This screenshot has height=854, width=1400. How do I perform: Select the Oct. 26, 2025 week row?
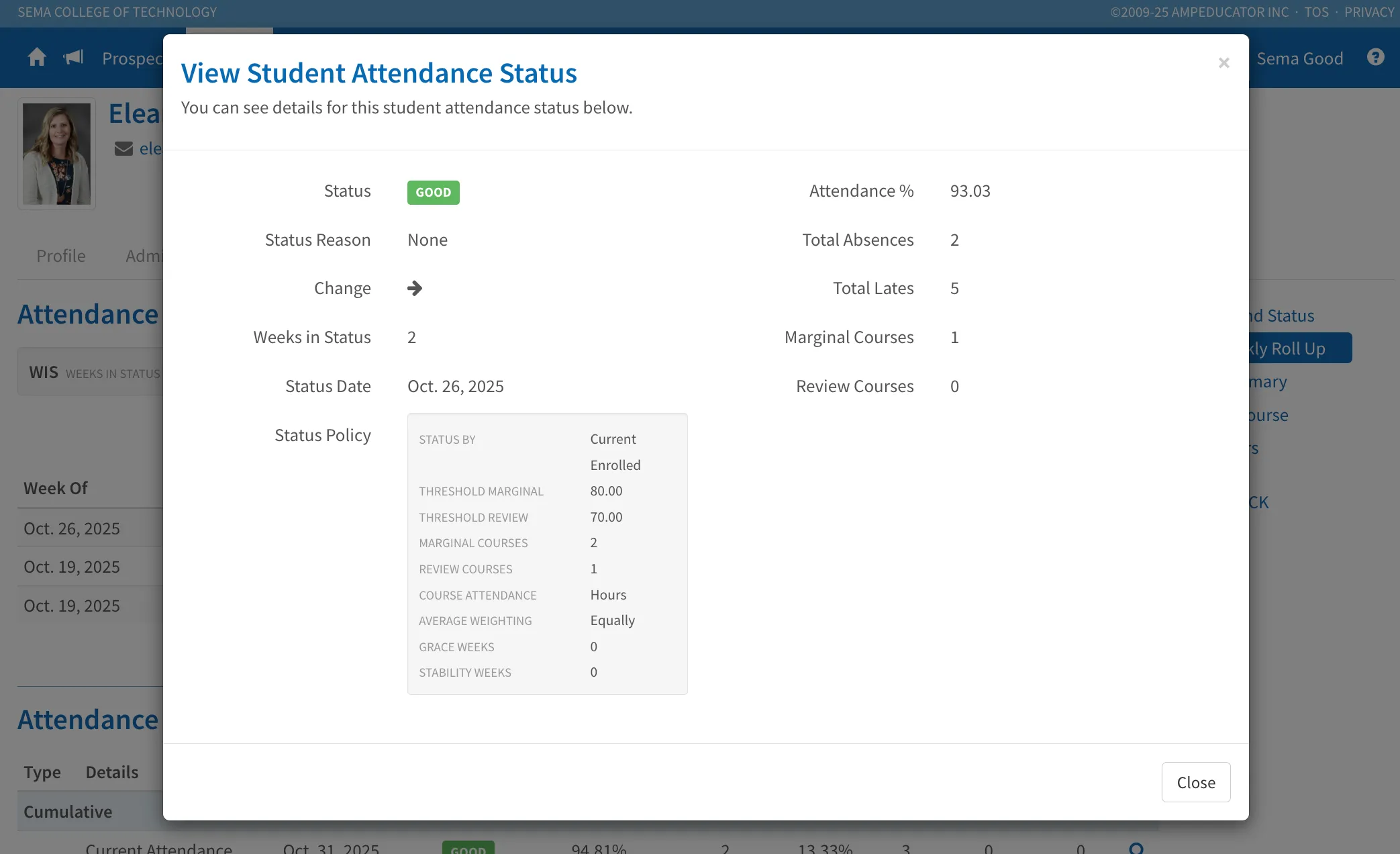(90, 528)
